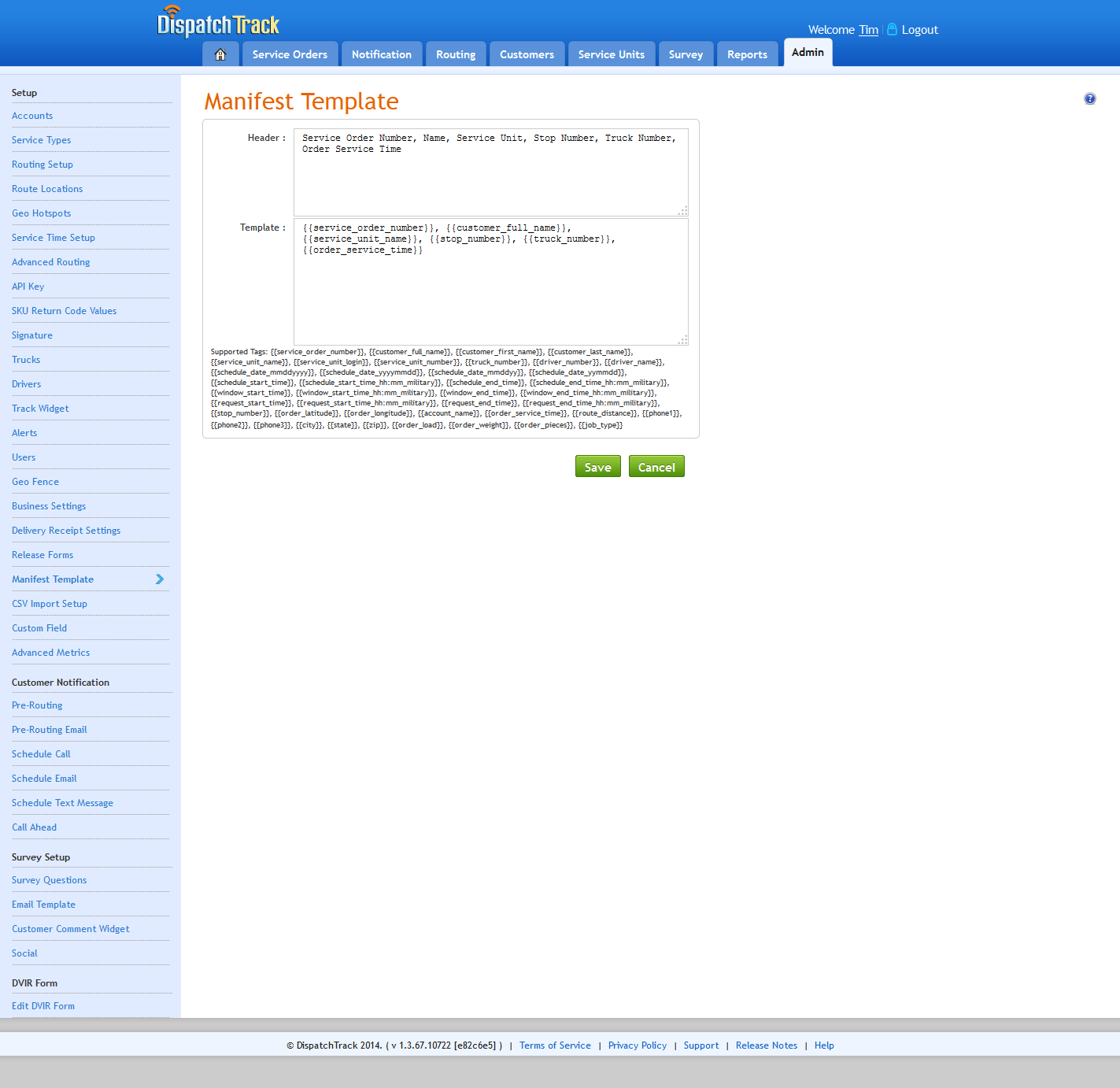Select the Routing tab
The width and height of the screenshot is (1120, 1088).
[456, 54]
